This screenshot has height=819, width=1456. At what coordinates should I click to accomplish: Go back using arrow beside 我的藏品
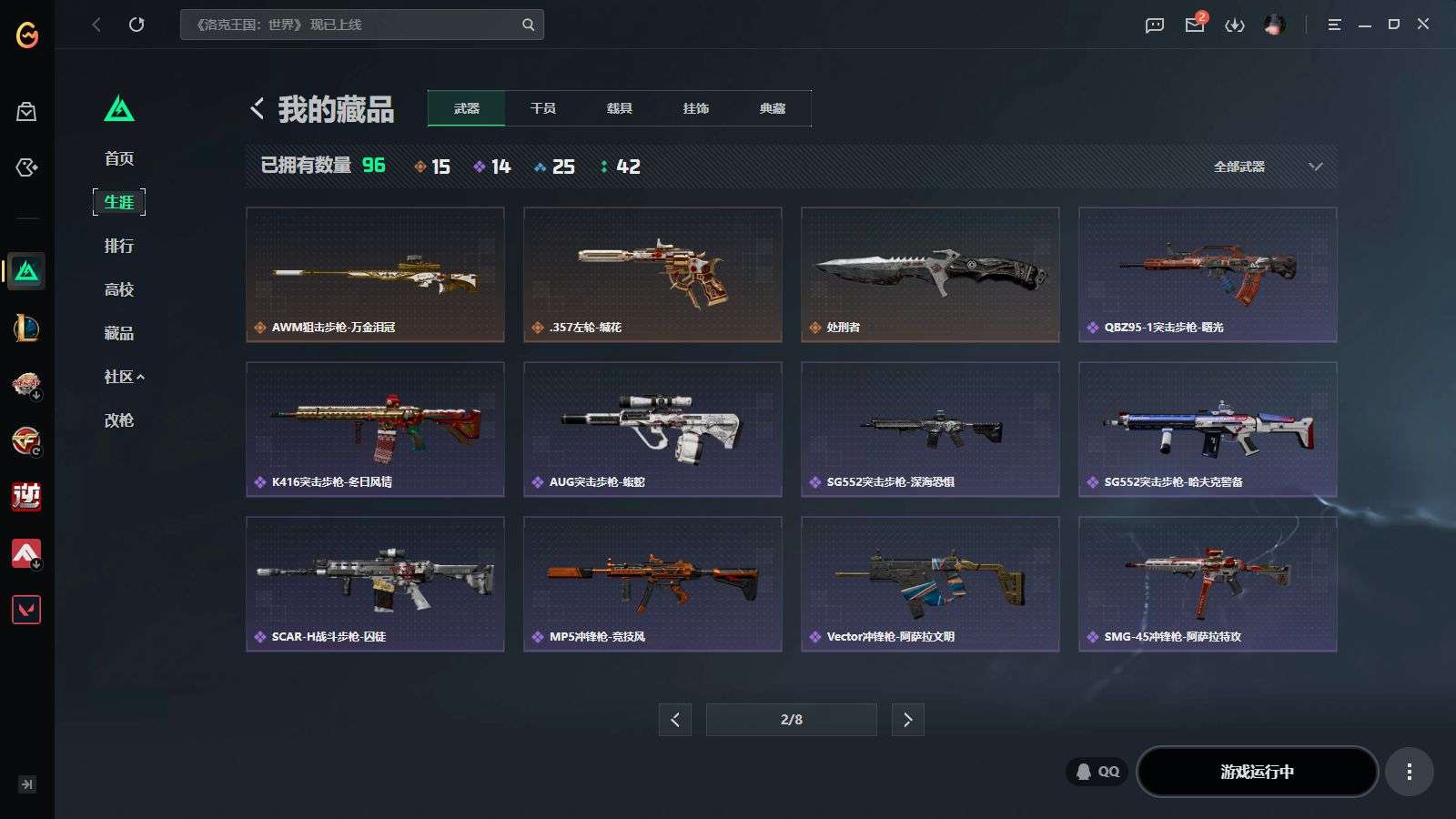point(258,109)
